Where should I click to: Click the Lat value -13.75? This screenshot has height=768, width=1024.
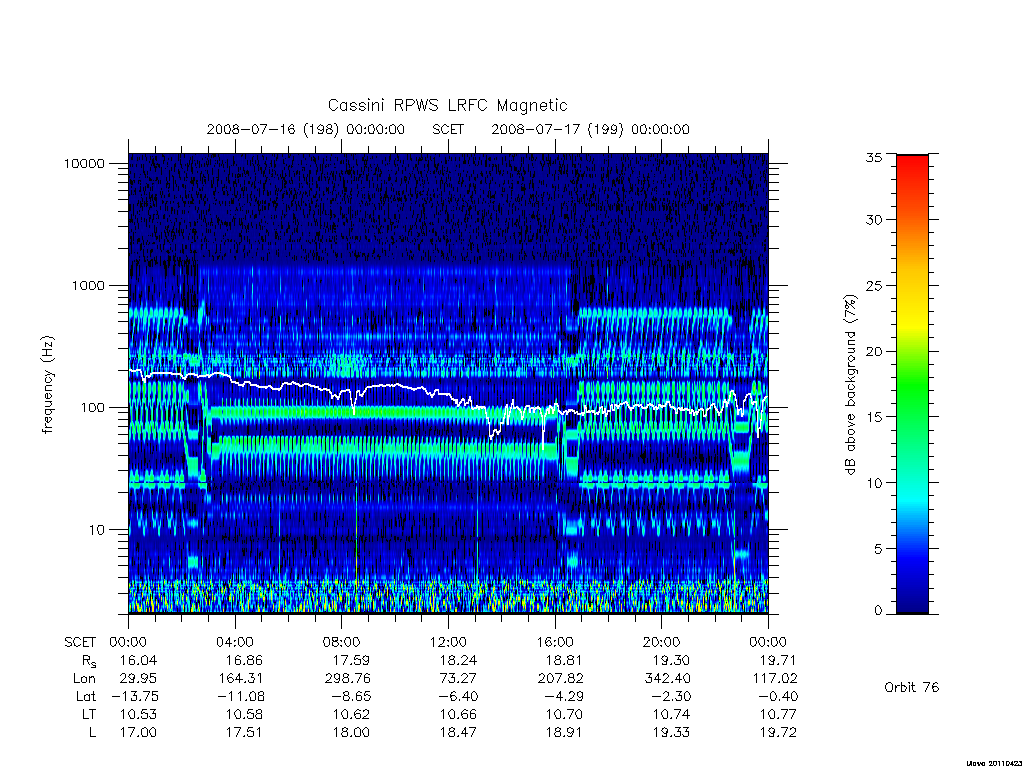tap(134, 697)
